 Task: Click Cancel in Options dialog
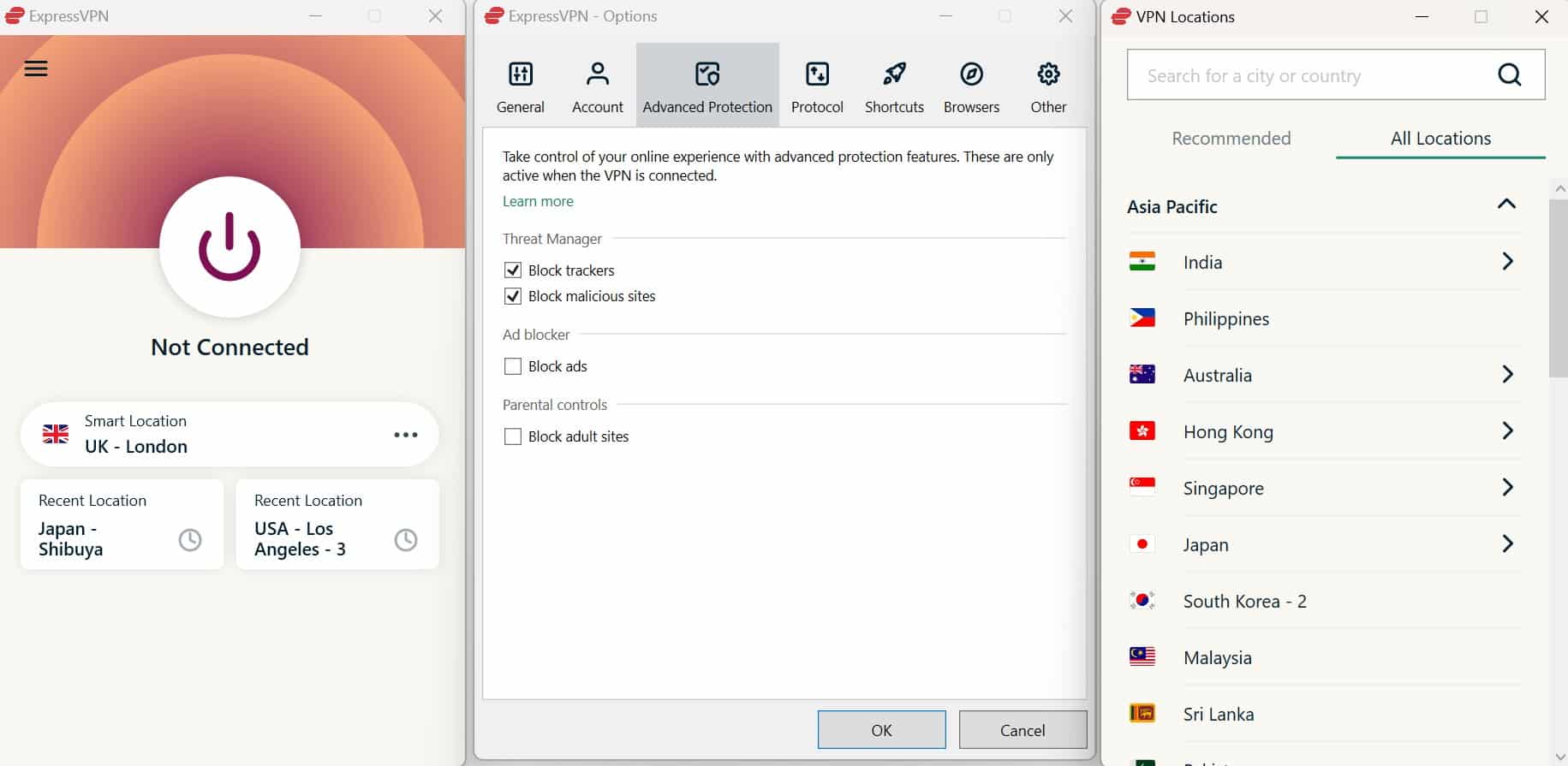1022,730
